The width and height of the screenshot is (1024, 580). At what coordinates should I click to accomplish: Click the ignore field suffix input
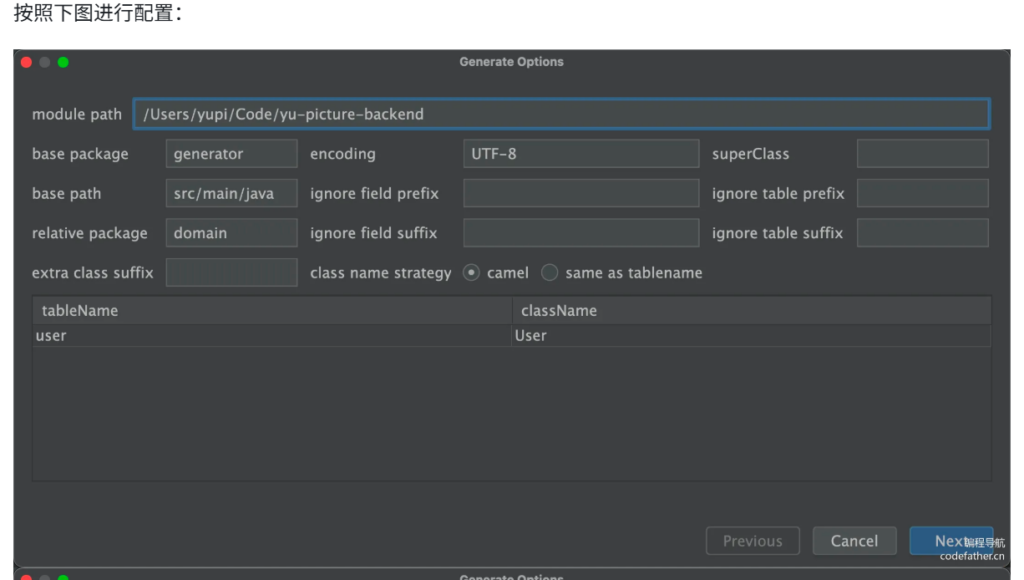581,233
